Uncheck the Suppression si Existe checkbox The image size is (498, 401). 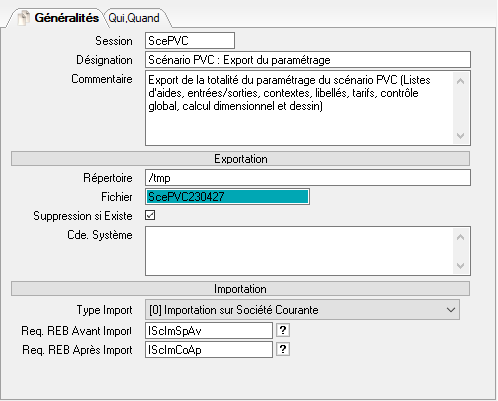[x=150, y=215]
